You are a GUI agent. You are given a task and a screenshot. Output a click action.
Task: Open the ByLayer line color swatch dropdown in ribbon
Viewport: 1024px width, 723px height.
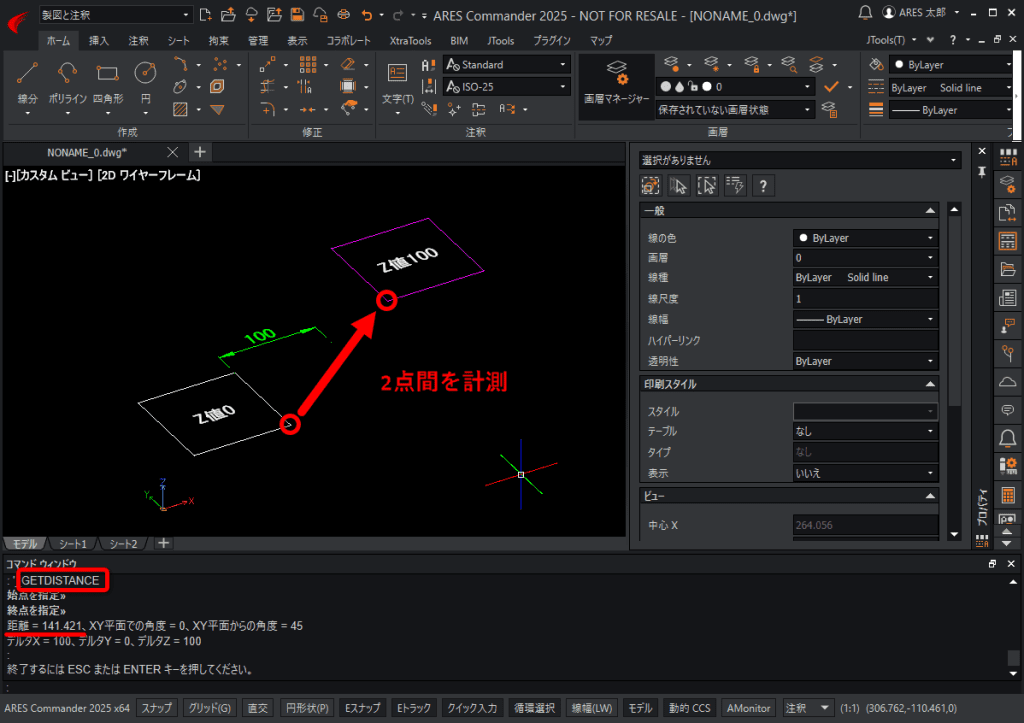(951, 65)
